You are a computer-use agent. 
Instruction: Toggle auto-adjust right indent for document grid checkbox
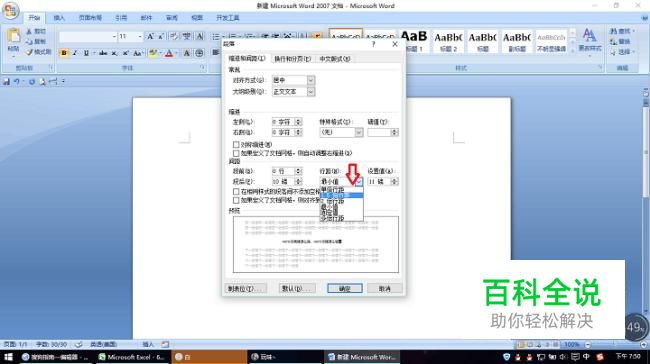pos(236,153)
